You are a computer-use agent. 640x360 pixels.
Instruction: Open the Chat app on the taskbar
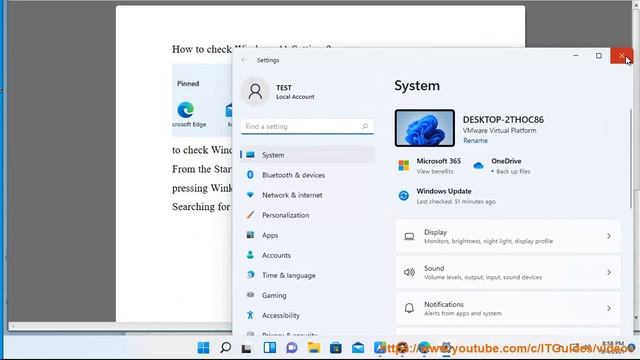[x=291, y=348]
